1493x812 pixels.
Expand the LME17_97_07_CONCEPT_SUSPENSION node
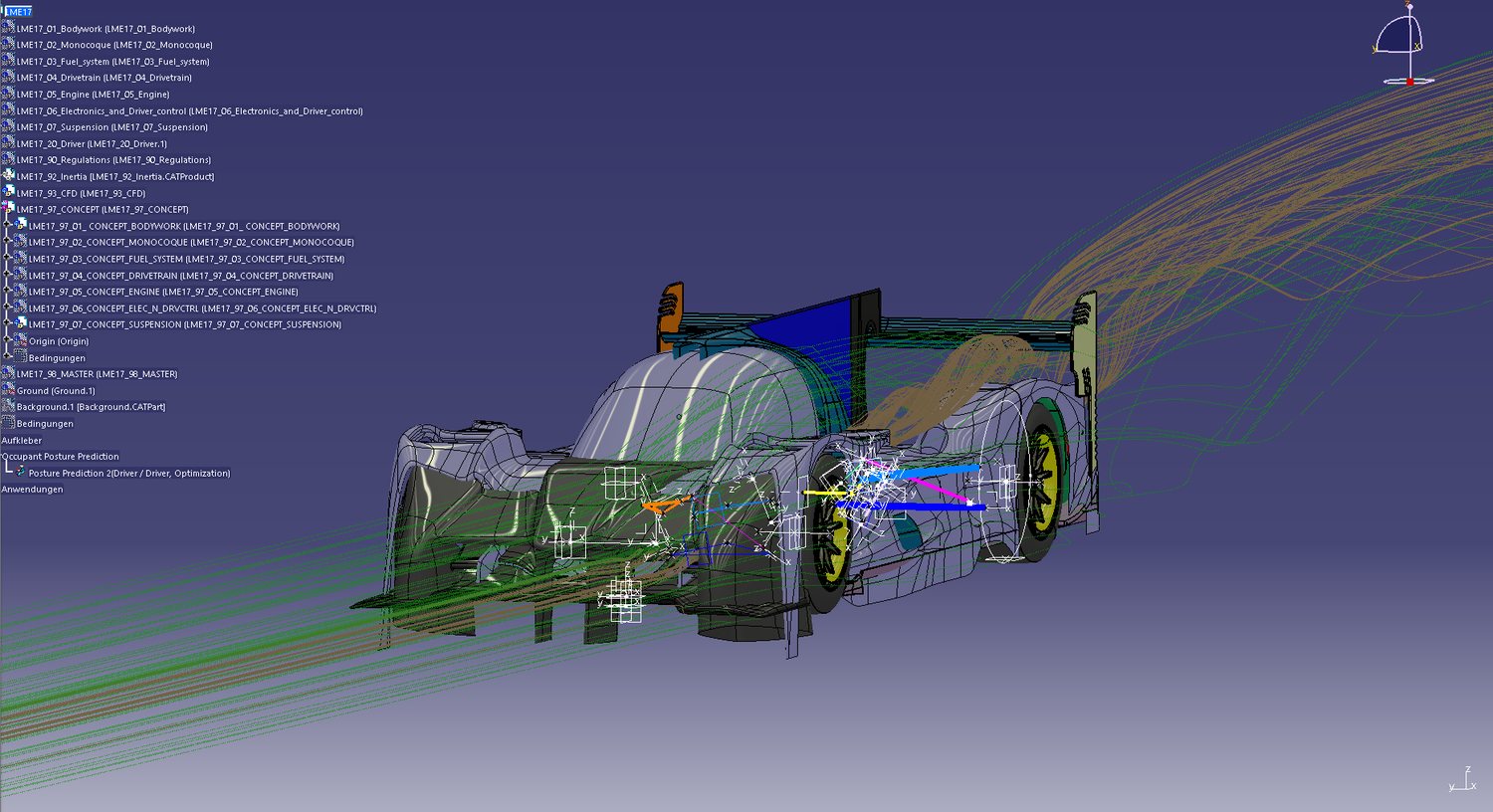click(x=8, y=324)
